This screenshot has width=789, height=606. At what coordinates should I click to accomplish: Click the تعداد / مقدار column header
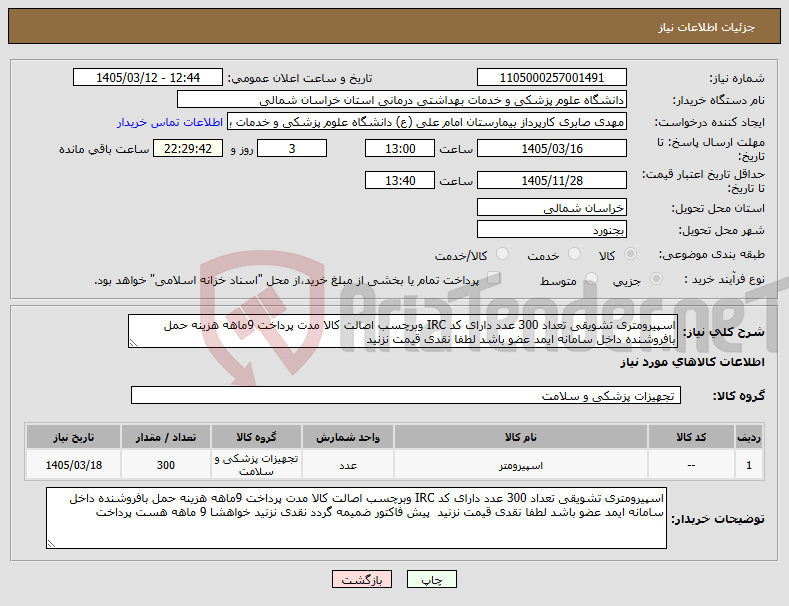tap(166, 437)
